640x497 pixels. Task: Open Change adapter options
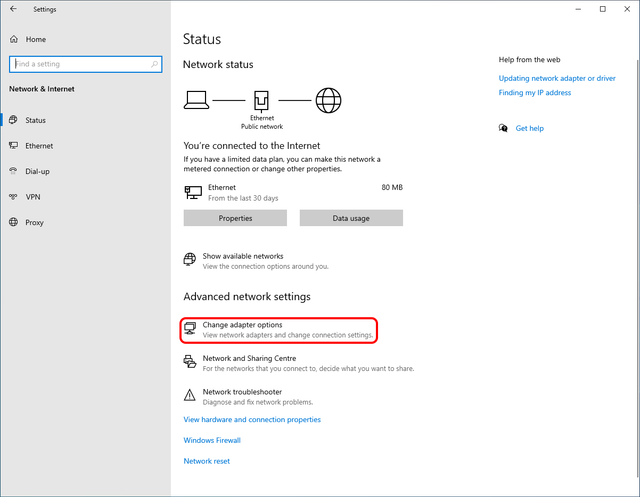tap(242, 325)
